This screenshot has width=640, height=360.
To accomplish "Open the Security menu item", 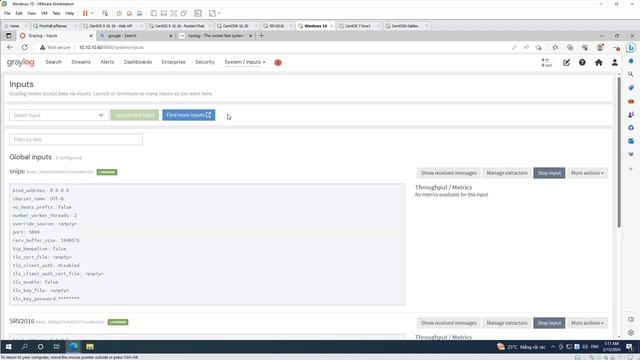I will click(x=205, y=62).
